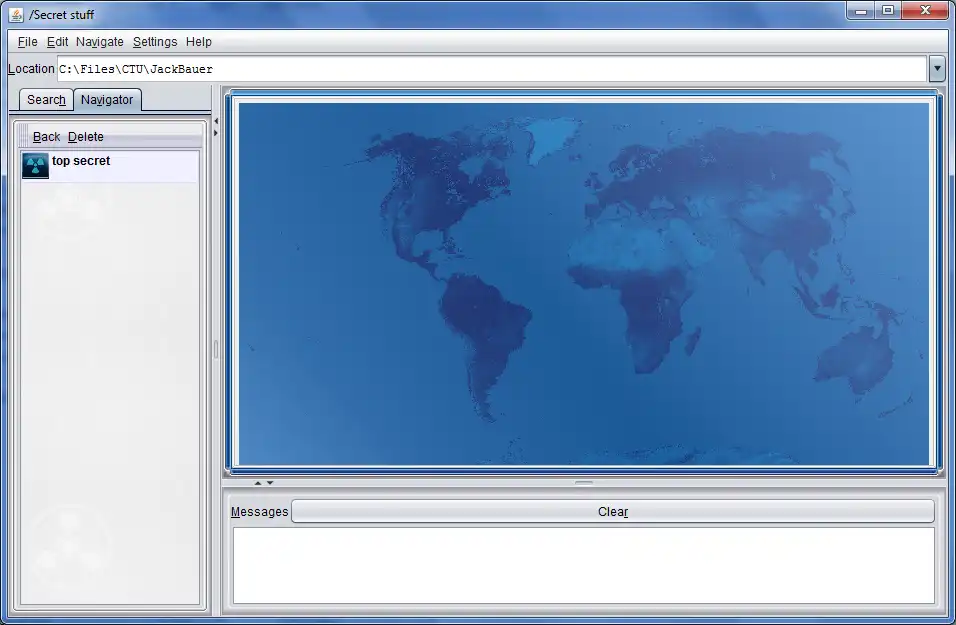The width and height of the screenshot is (956, 625).
Task: Close the Secret stuff window
Action: (x=925, y=11)
